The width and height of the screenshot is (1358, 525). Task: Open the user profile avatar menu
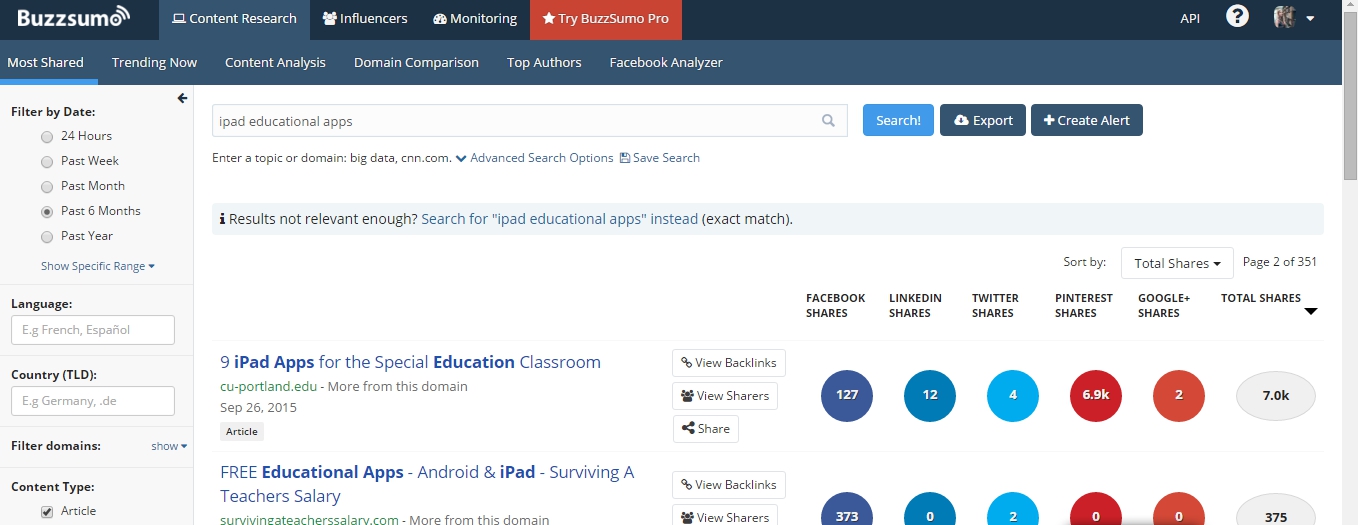[x=1293, y=18]
